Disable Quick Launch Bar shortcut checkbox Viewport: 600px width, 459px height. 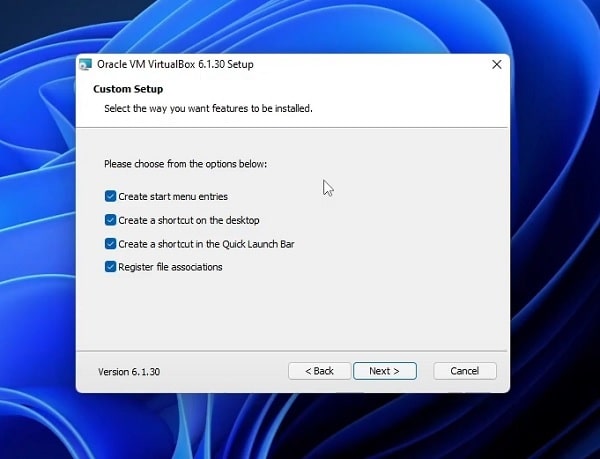point(110,244)
